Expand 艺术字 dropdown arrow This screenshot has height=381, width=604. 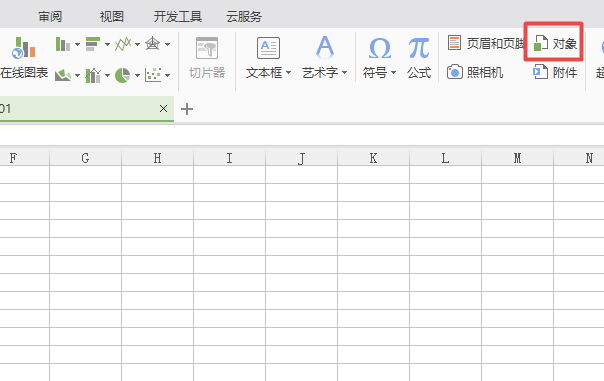(x=344, y=73)
